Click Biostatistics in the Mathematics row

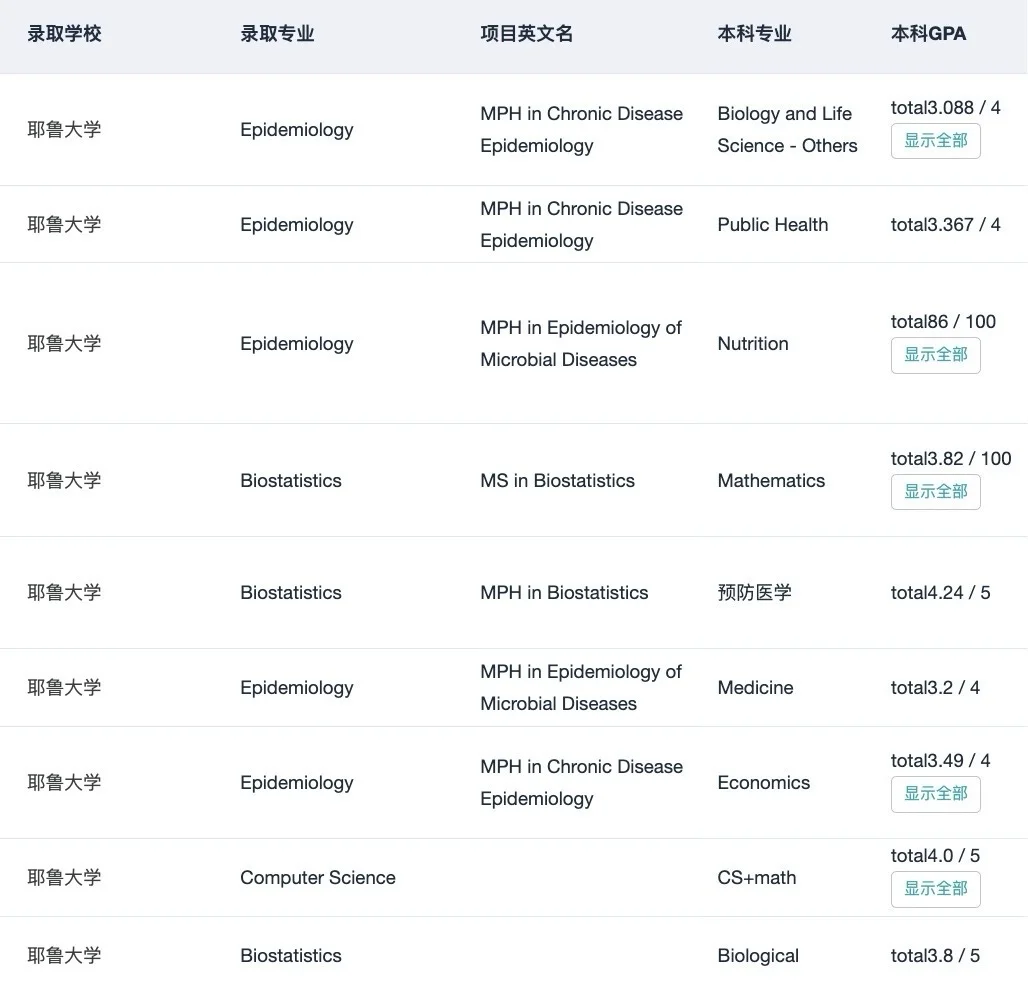(291, 481)
